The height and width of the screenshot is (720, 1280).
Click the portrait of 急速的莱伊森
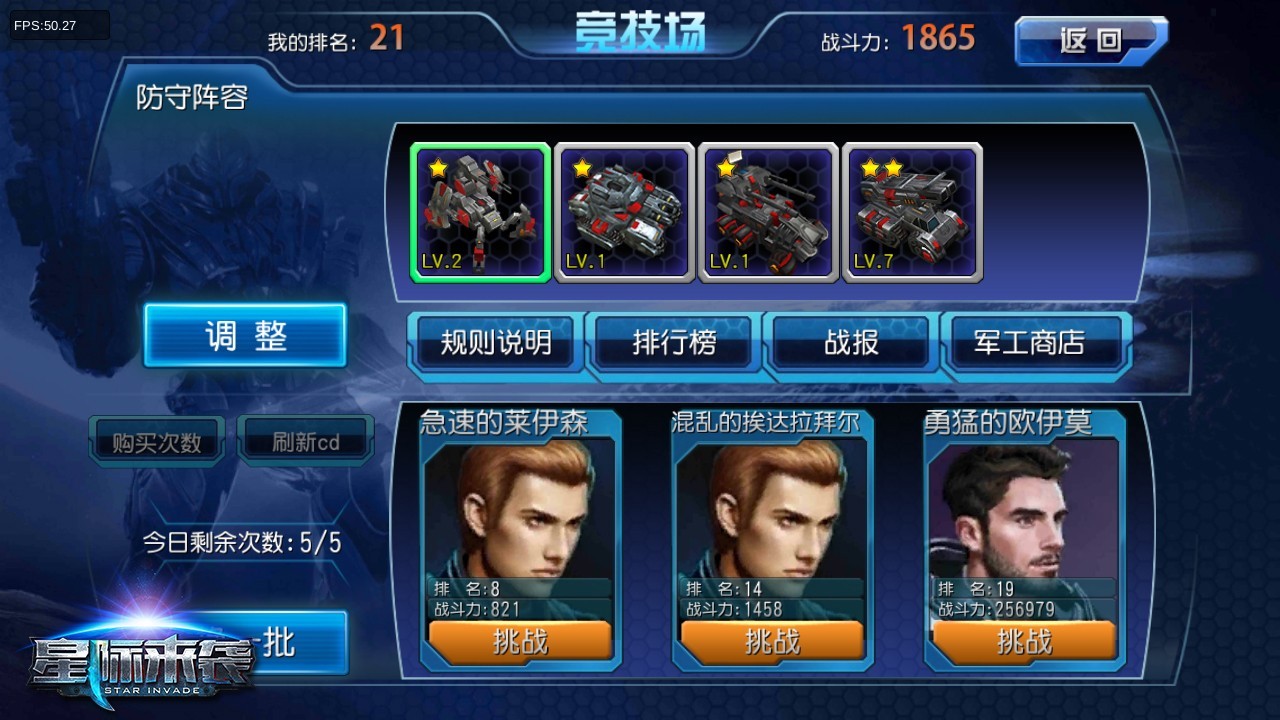[520, 510]
